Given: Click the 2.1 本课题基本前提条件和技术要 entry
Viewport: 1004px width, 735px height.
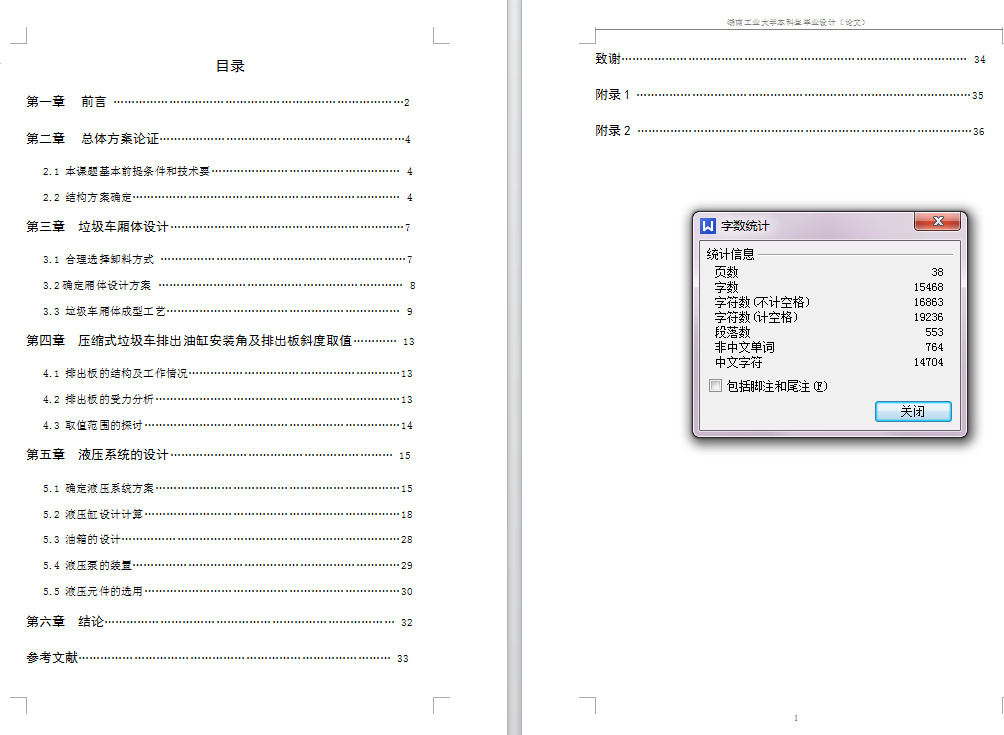Looking at the screenshot, I should click(227, 171).
